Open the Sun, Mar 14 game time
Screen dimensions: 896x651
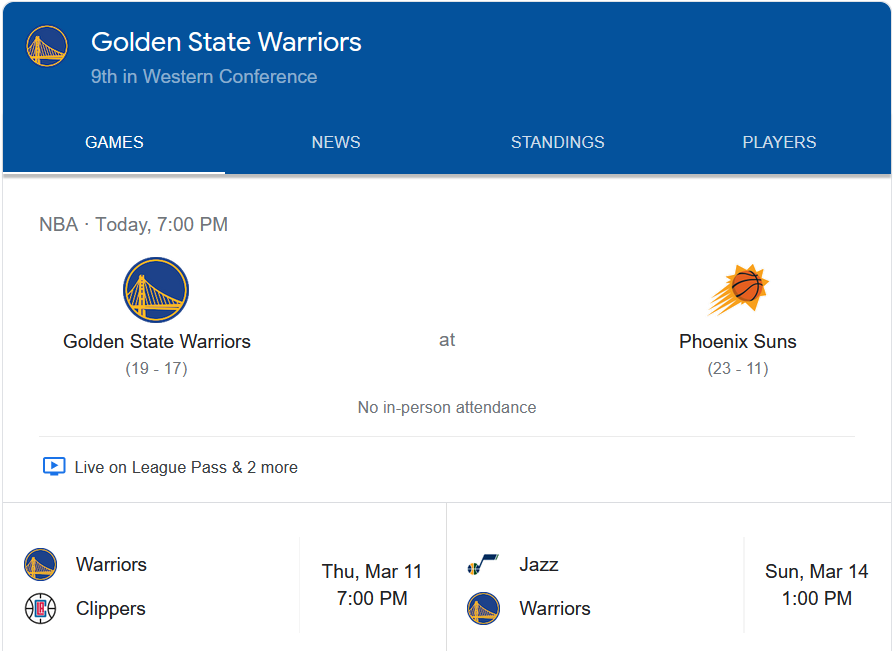tap(816, 585)
